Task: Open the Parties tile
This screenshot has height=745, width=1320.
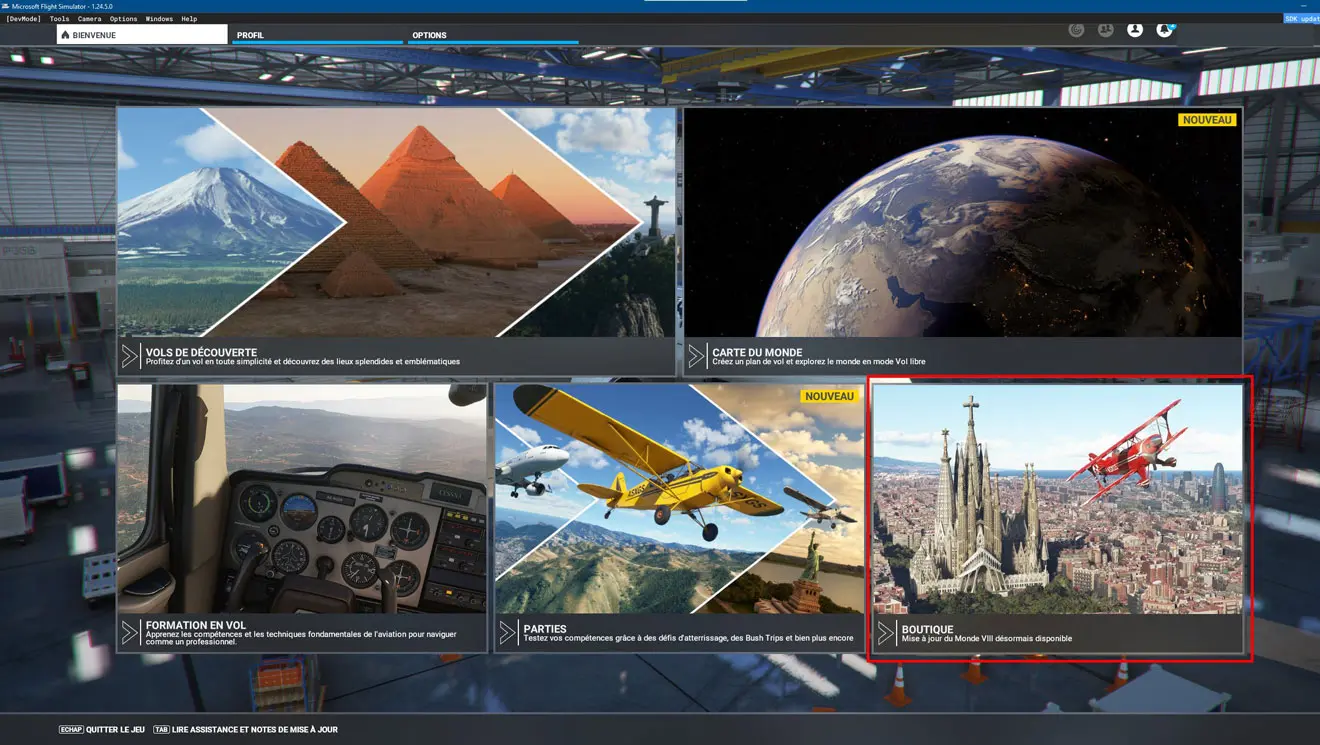Action: [x=679, y=518]
